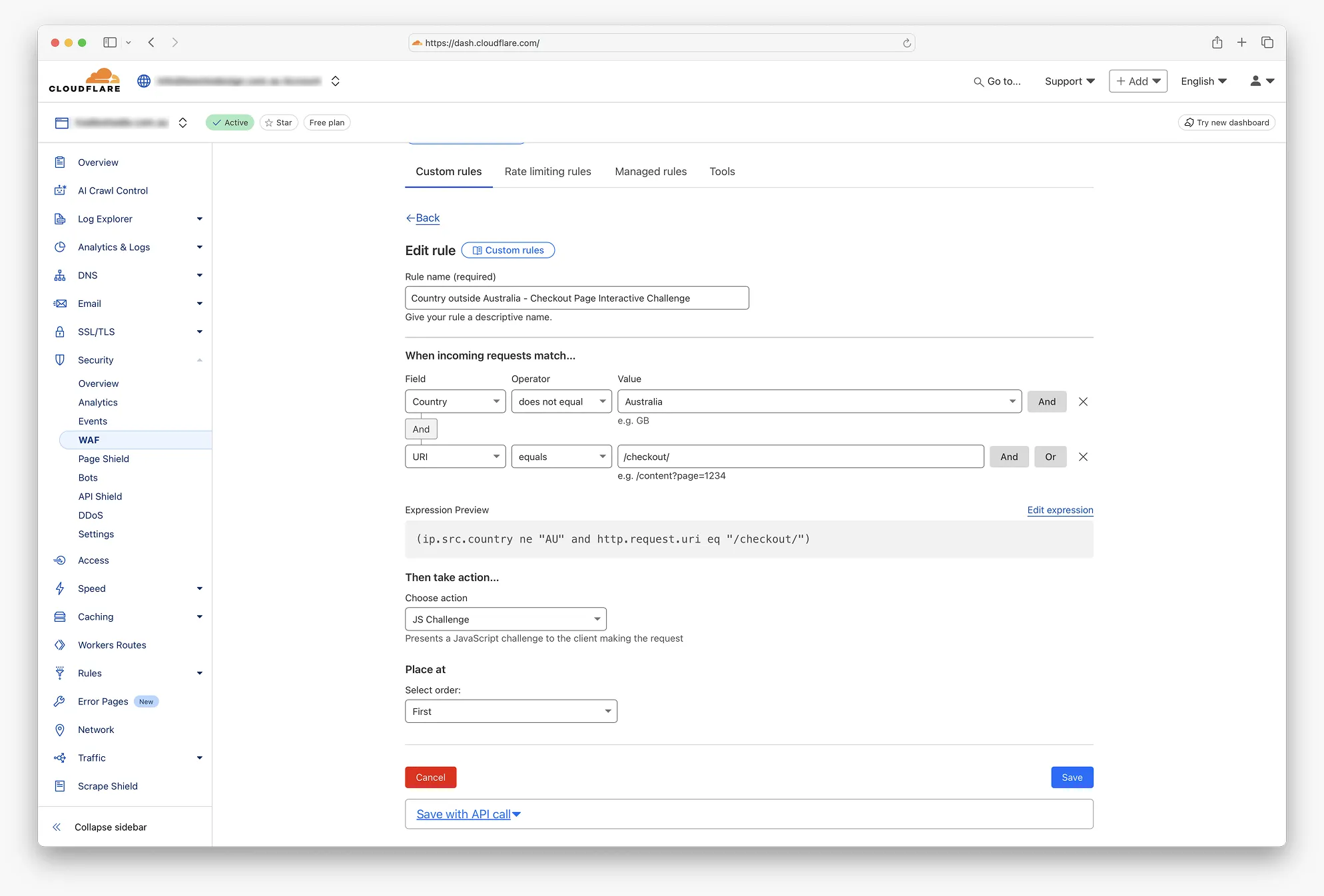Click the rule name input field
This screenshot has width=1324, height=896.
pyautogui.click(x=576, y=298)
